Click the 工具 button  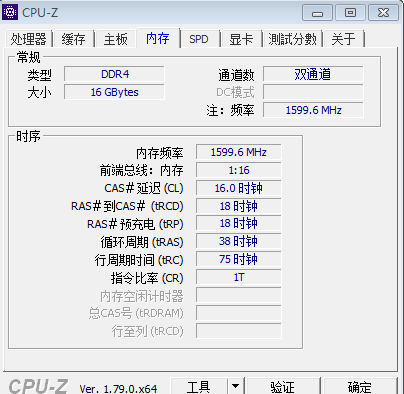(x=199, y=387)
